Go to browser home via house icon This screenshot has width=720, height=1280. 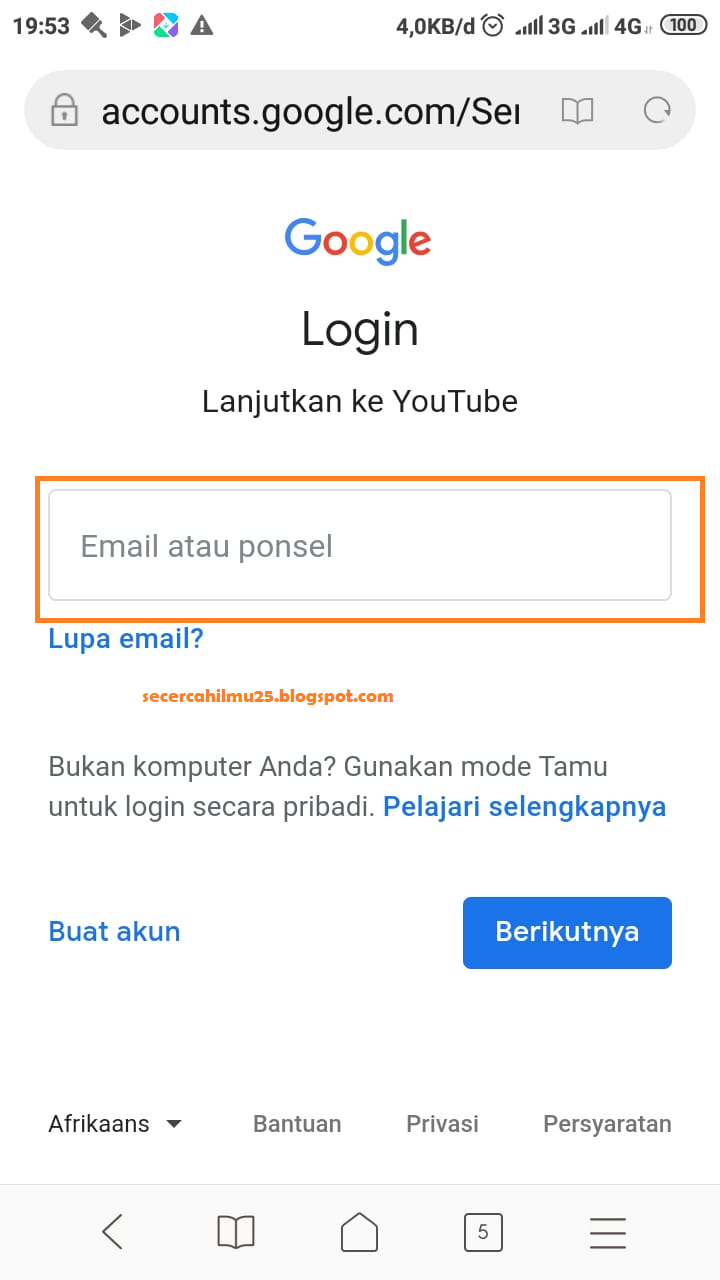pyautogui.click(x=360, y=1232)
